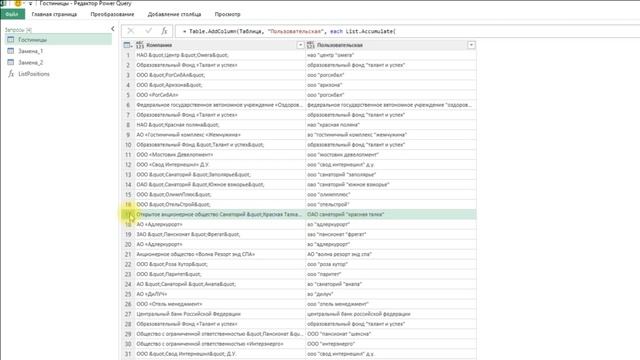Select row number 31 header
The image size is (640, 360).
[x=128, y=354]
